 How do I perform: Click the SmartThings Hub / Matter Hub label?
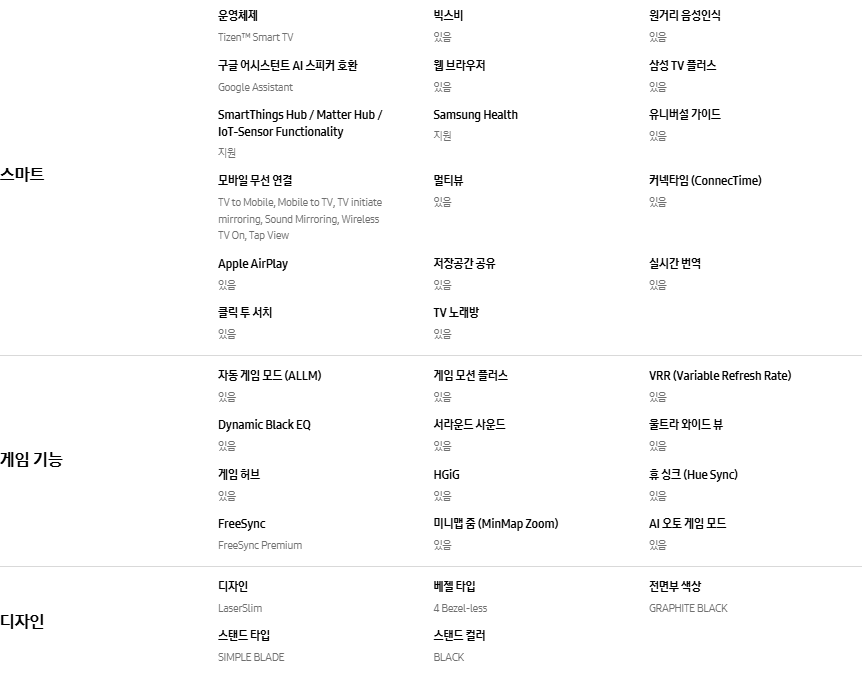click(300, 123)
